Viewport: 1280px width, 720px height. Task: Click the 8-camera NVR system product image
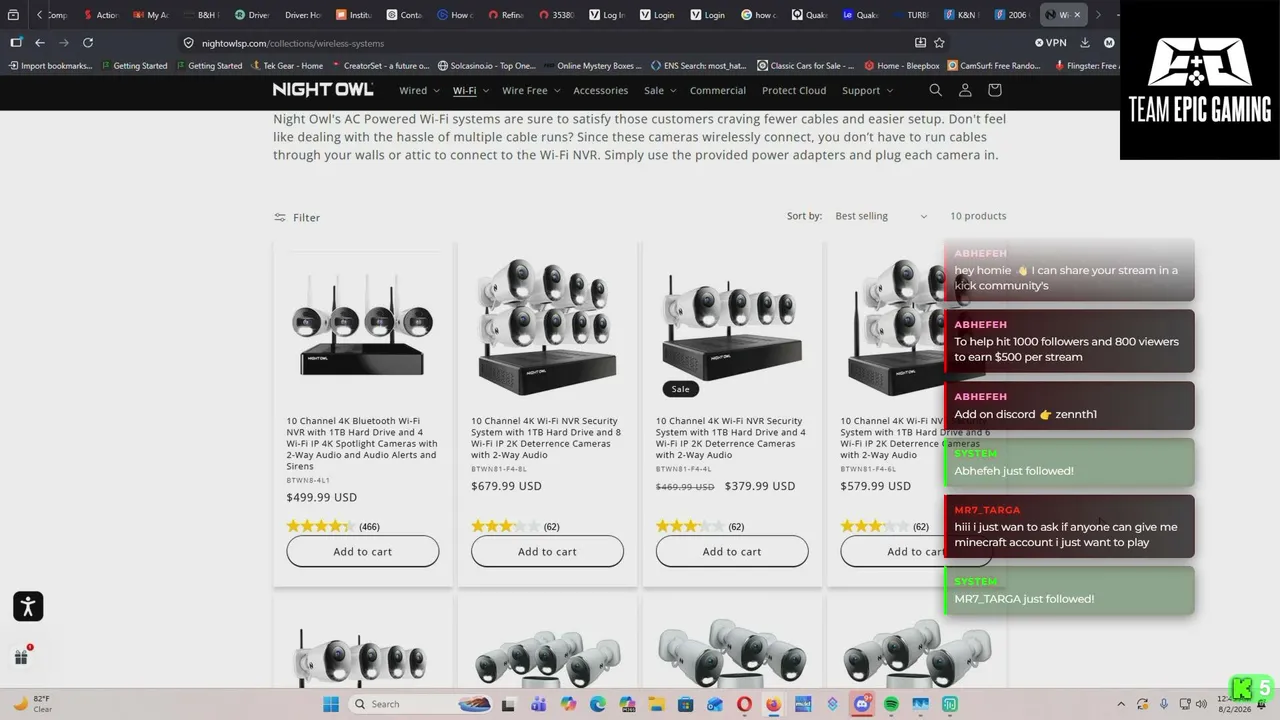pyautogui.click(x=547, y=326)
